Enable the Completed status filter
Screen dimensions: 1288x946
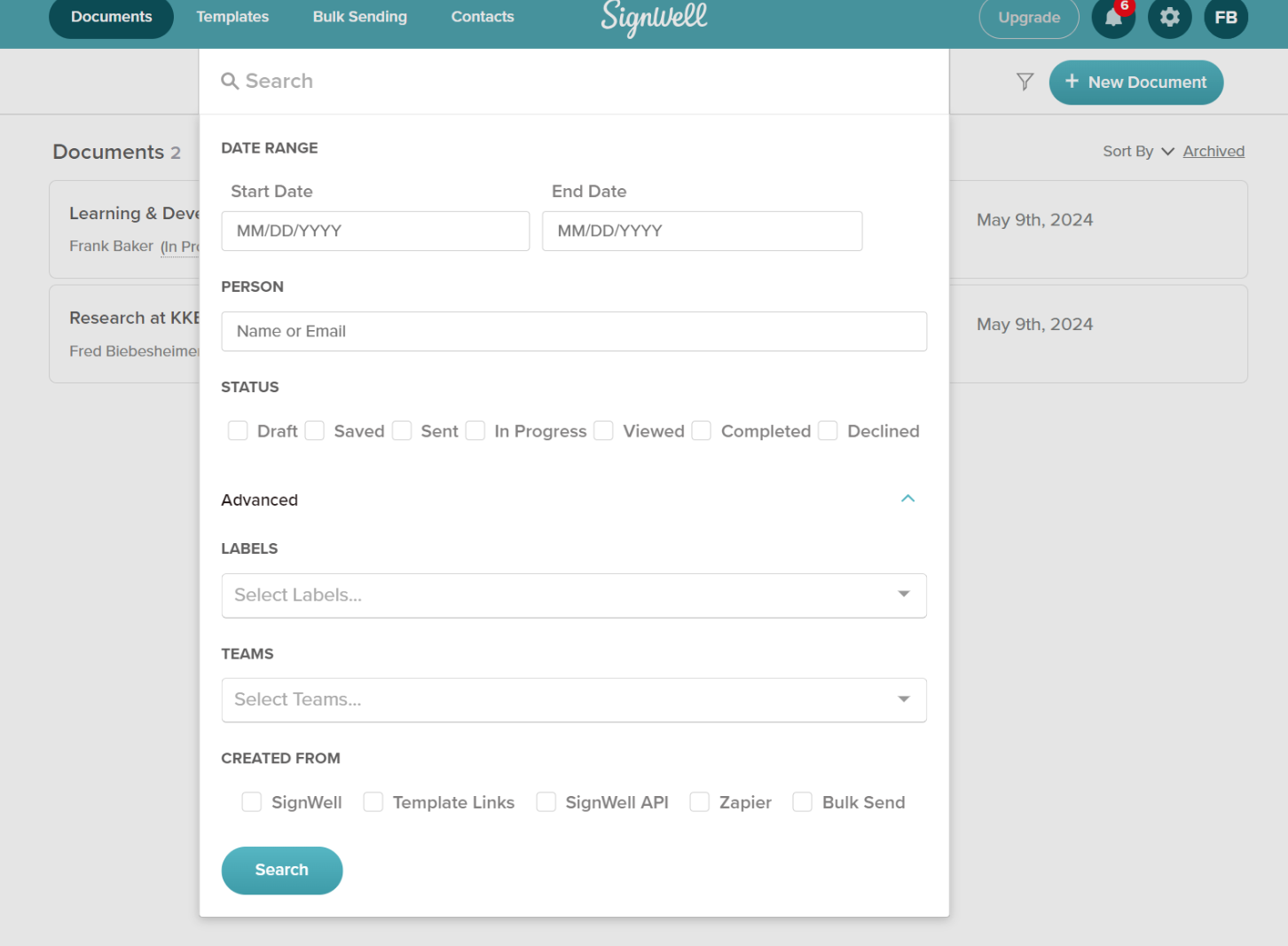click(x=701, y=430)
